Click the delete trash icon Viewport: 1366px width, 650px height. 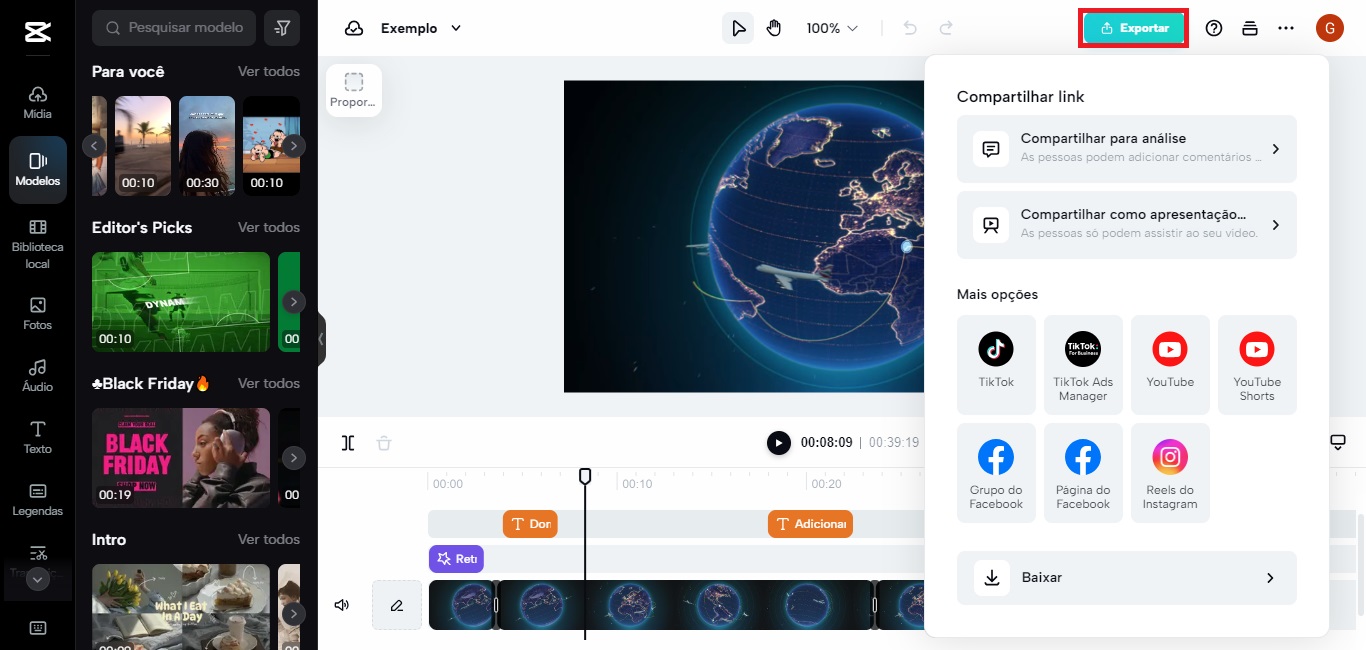tap(384, 443)
